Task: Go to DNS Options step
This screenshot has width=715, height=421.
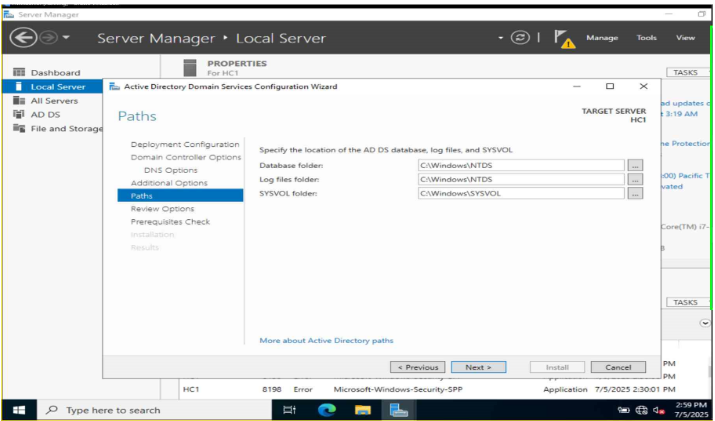Action: click(x=171, y=170)
